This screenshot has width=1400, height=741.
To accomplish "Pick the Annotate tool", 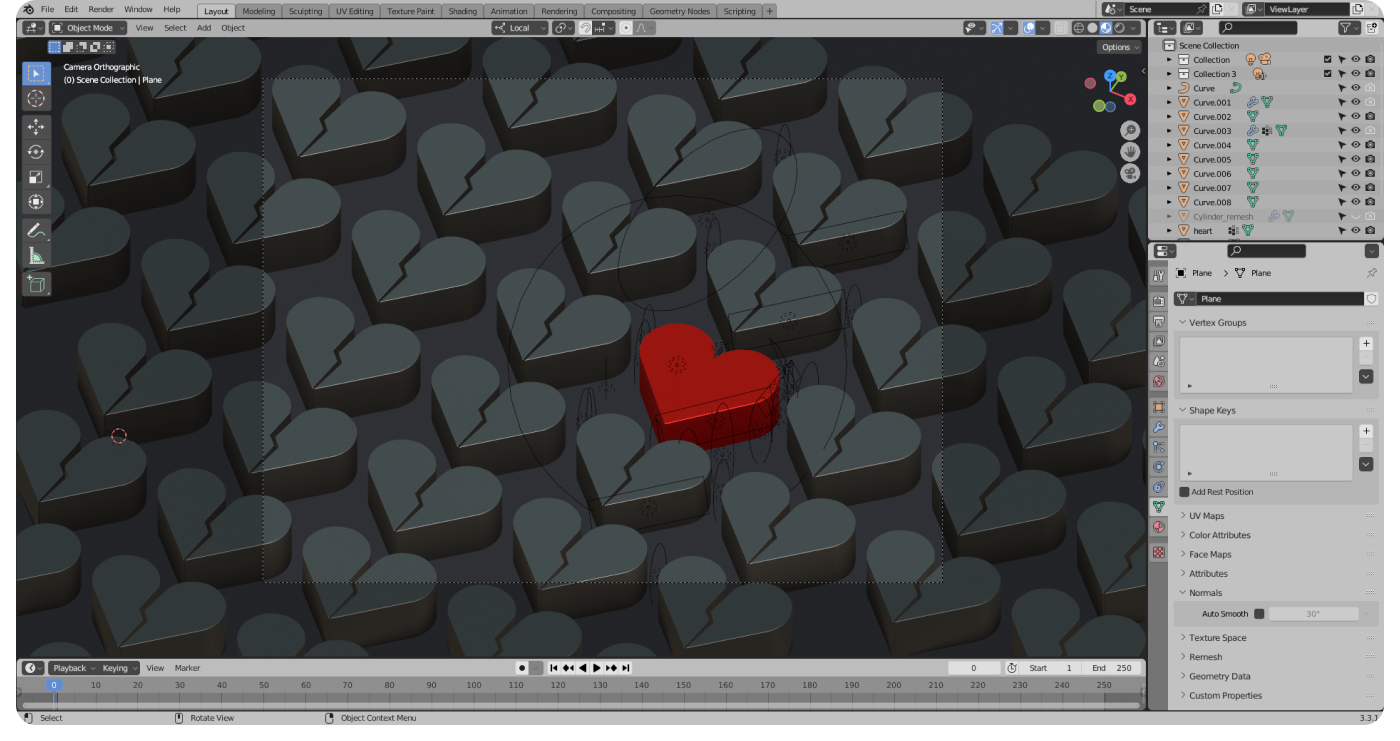I will [36, 230].
